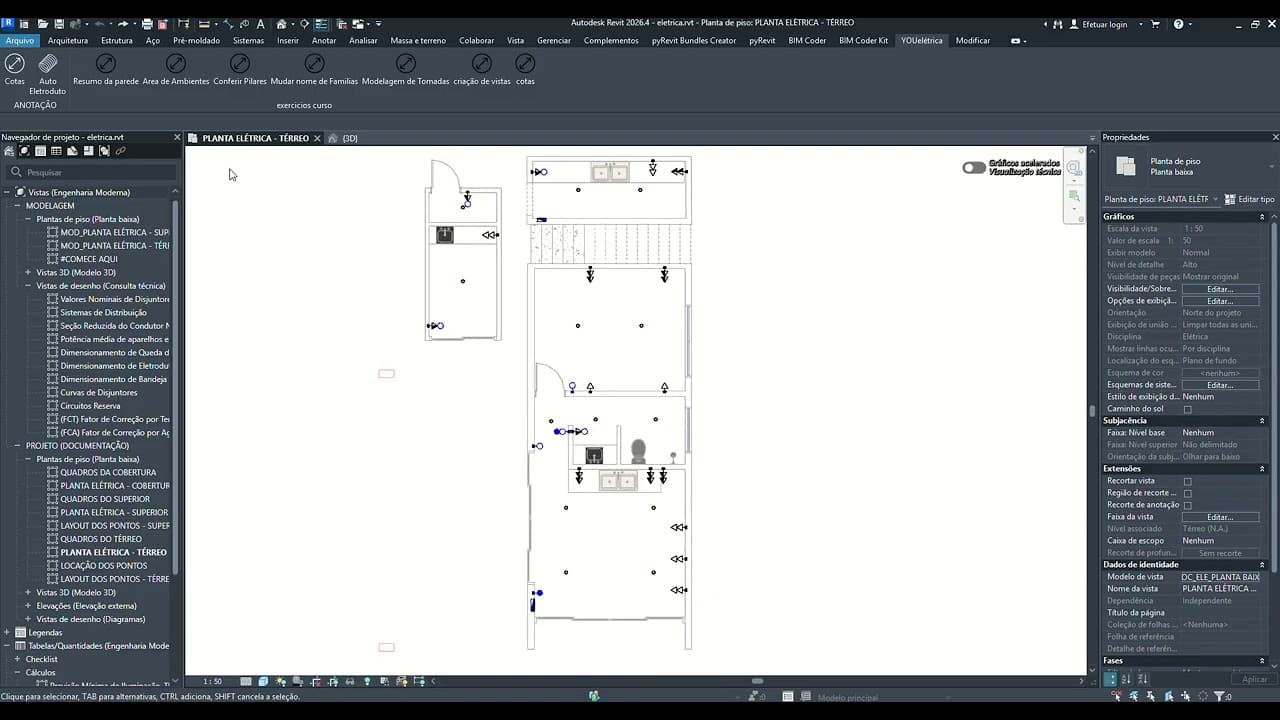
Task: Click Editar button for Visibilidade/Sobreposição
Action: (1220, 289)
